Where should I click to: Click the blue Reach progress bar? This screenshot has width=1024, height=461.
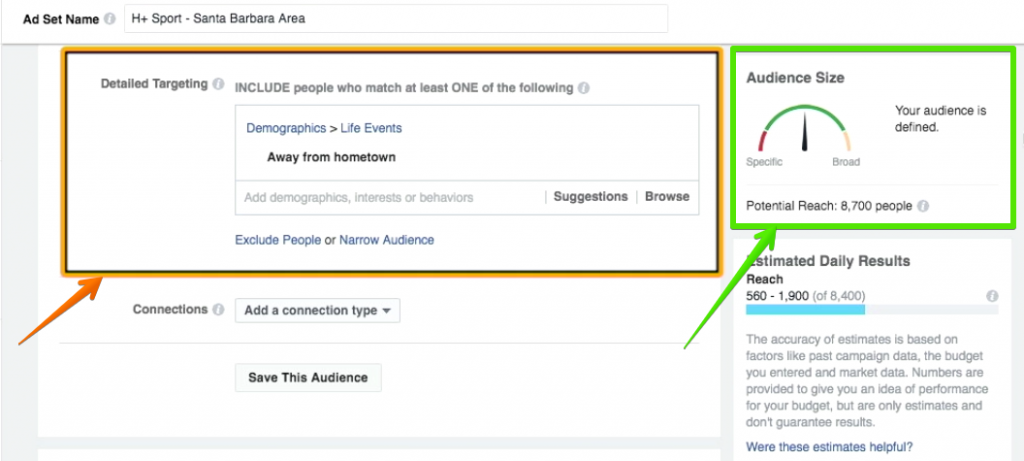(805, 310)
